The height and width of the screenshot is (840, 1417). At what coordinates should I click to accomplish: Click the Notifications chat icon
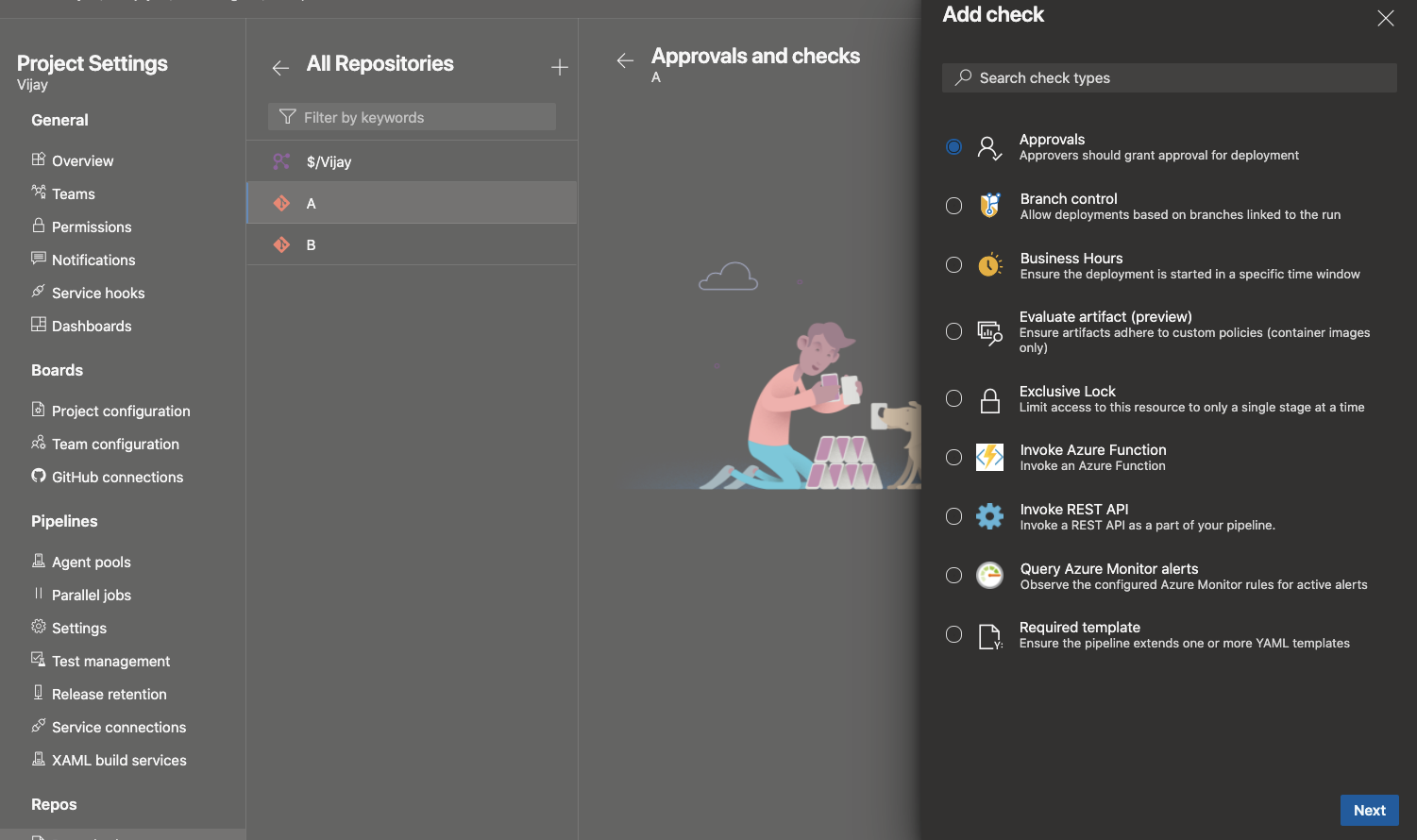(39, 258)
